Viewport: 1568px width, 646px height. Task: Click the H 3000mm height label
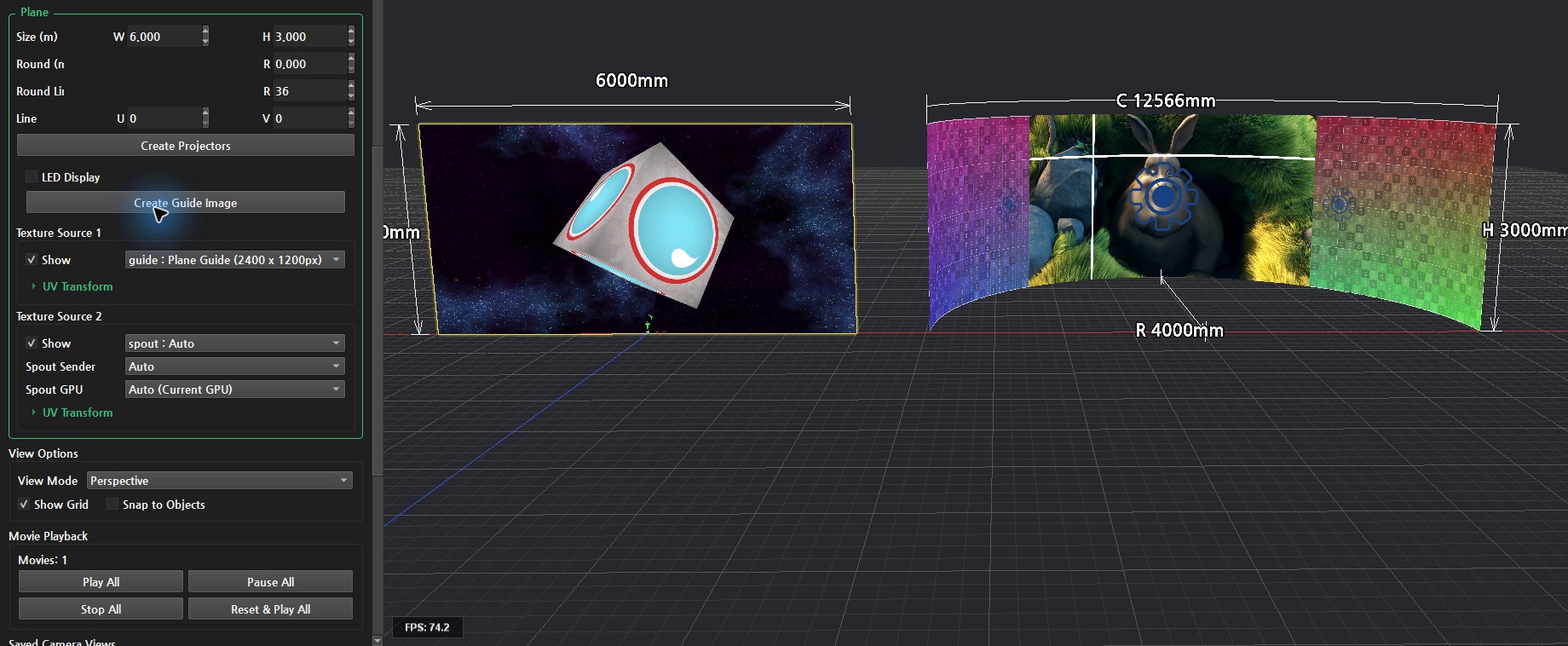point(1525,230)
